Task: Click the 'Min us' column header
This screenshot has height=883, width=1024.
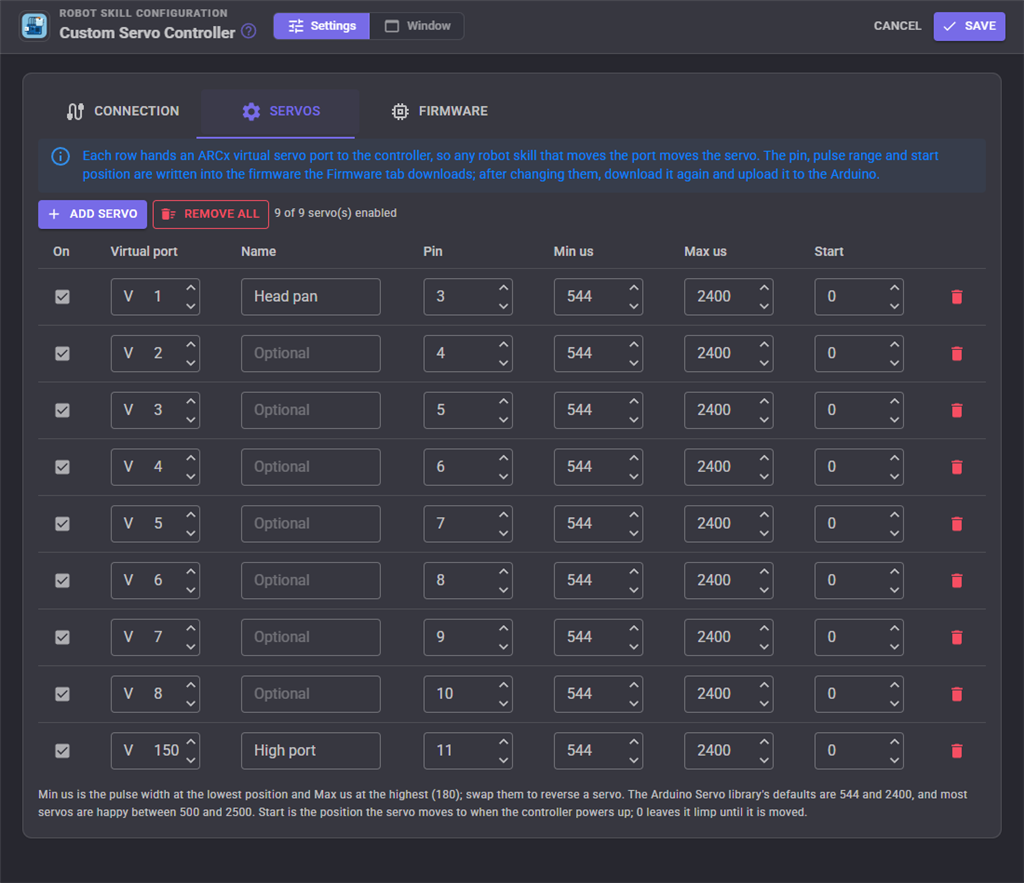Action: (x=573, y=252)
